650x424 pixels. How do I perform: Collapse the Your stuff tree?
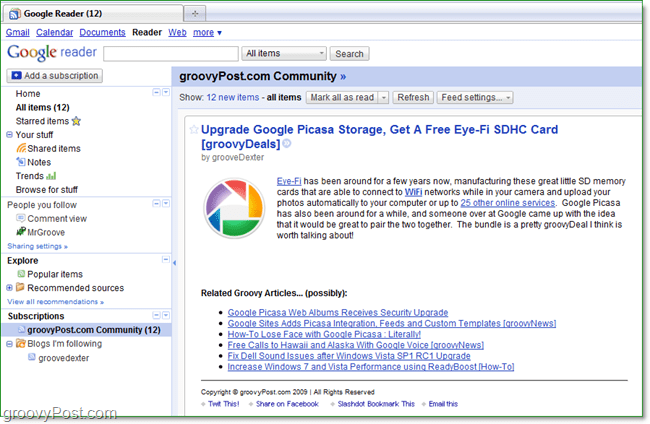(10, 135)
